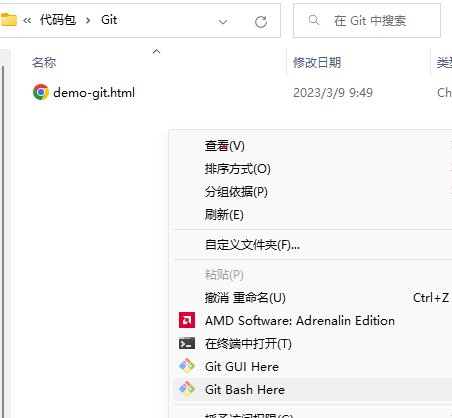Select the demo-git.html file name
This screenshot has height=418, width=452.
(x=94, y=92)
